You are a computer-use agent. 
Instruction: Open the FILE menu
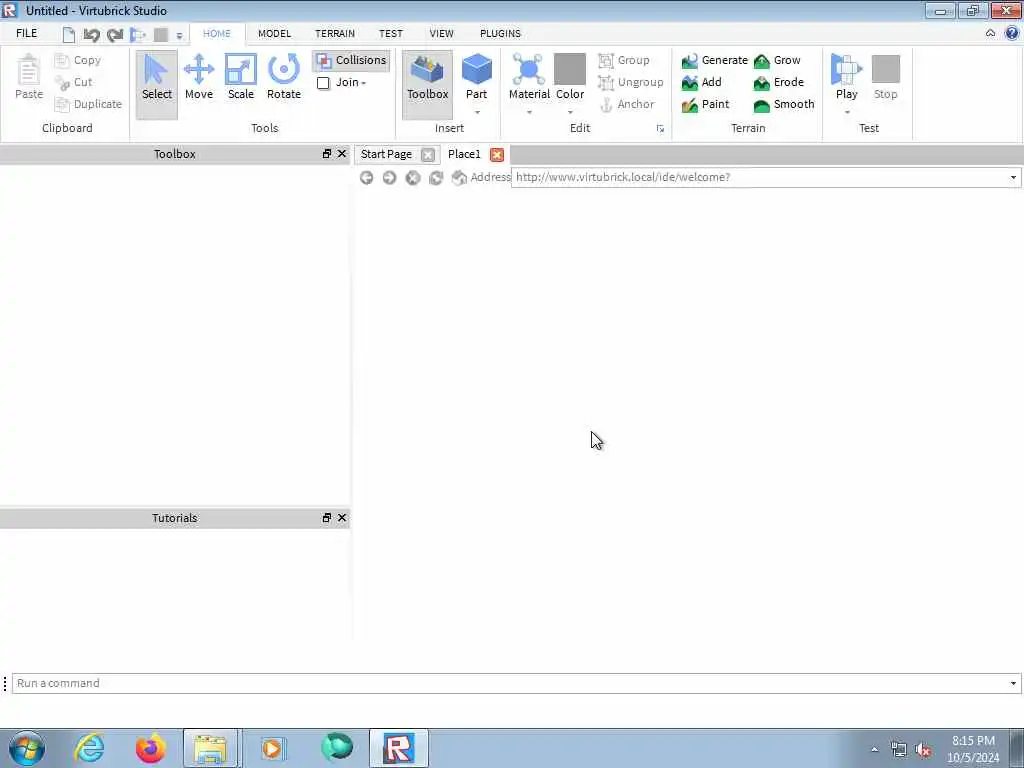tap(27, 33)
